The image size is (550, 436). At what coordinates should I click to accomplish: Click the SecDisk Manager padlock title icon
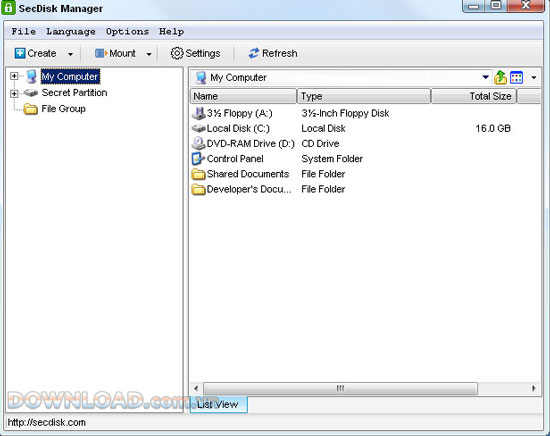[x=8, y=8]
